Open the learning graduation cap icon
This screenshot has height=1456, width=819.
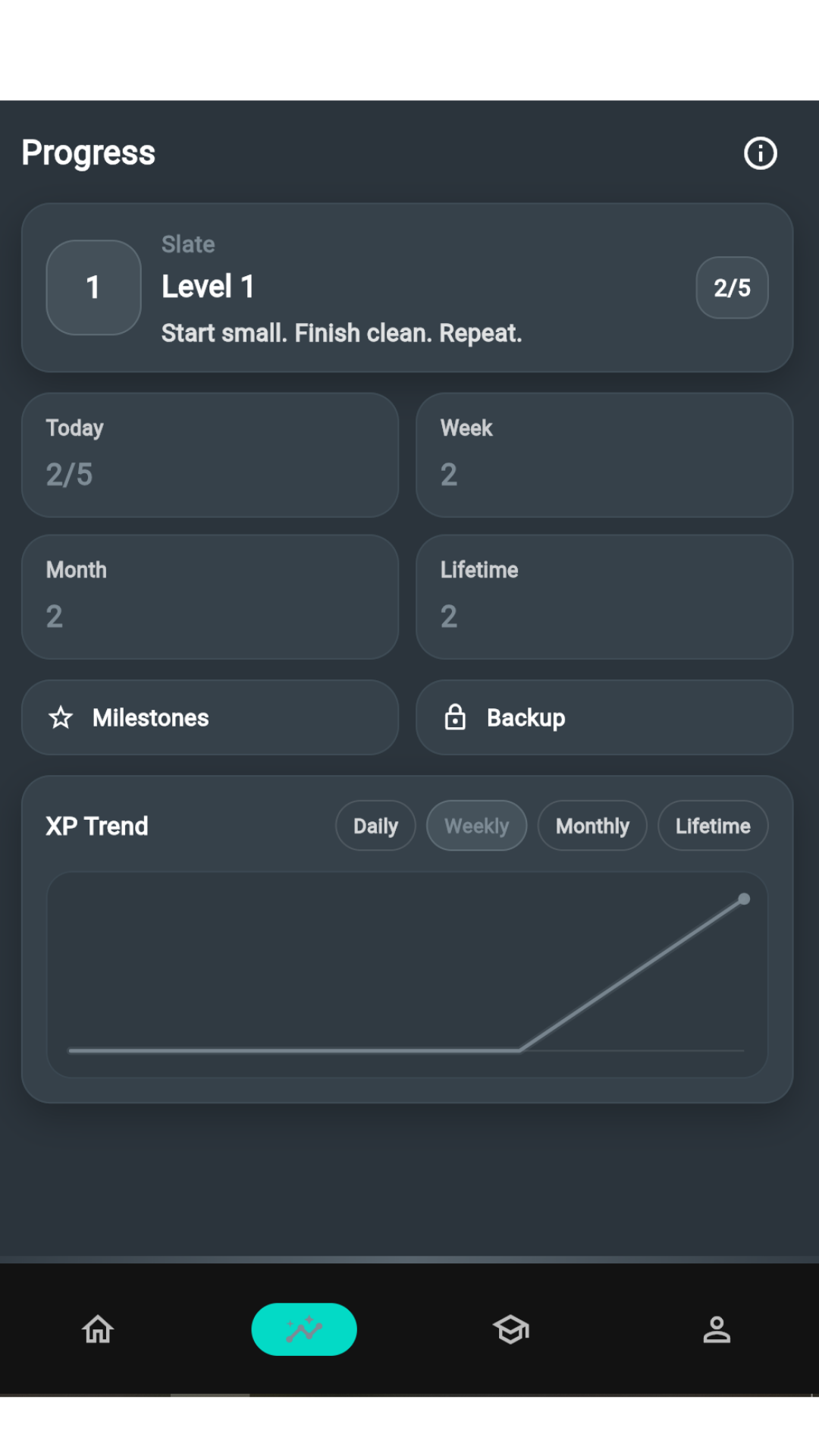pyautogui.click(x=511, y=1329)
